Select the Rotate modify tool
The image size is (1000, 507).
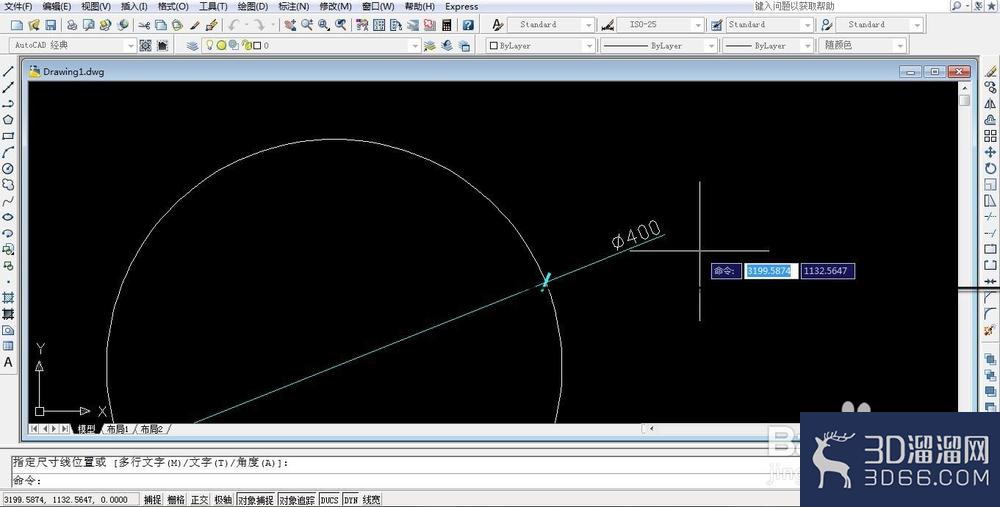(x=990, y=168)
